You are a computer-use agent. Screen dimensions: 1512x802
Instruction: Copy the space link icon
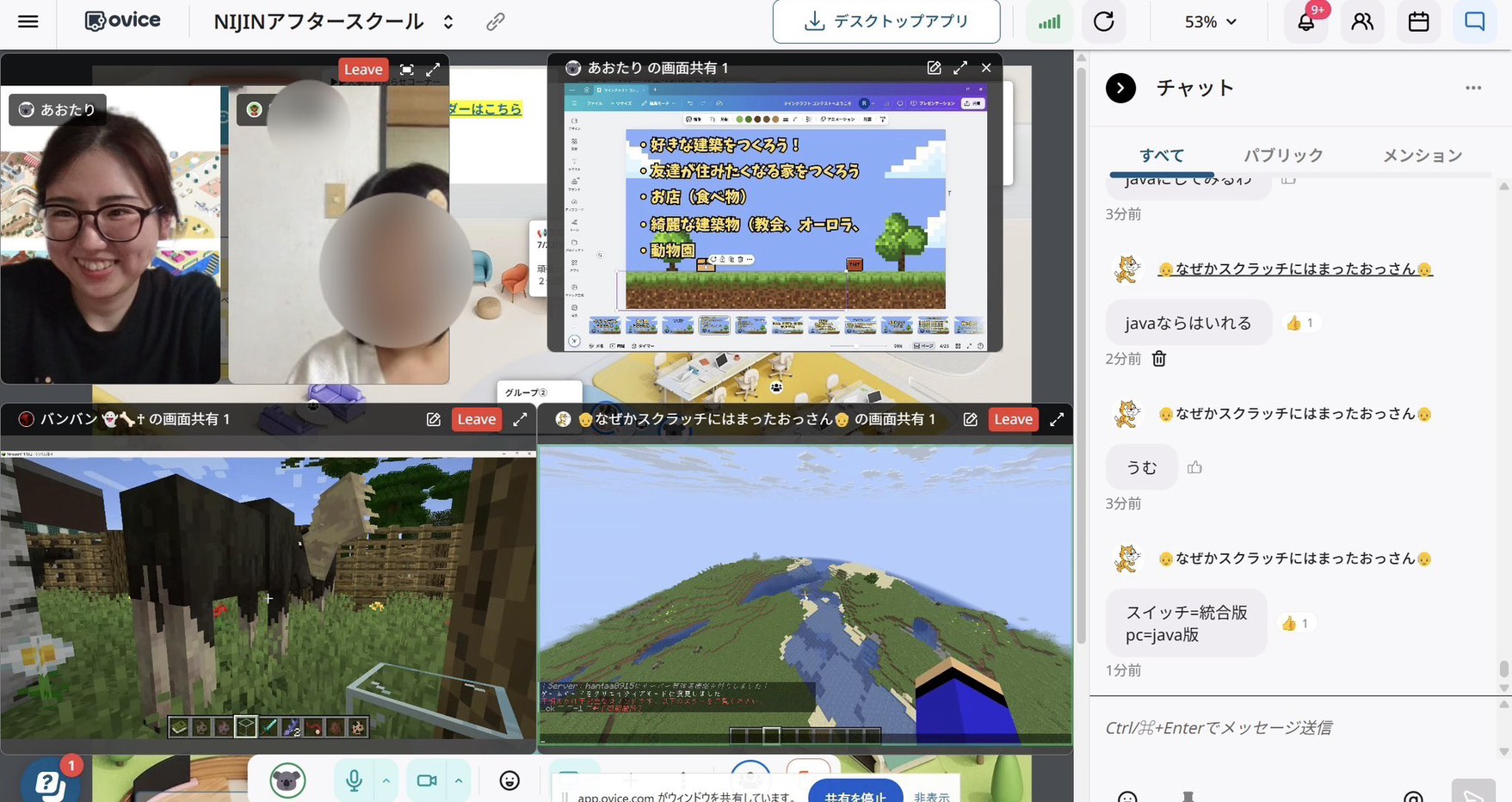[x=495, y=22]
